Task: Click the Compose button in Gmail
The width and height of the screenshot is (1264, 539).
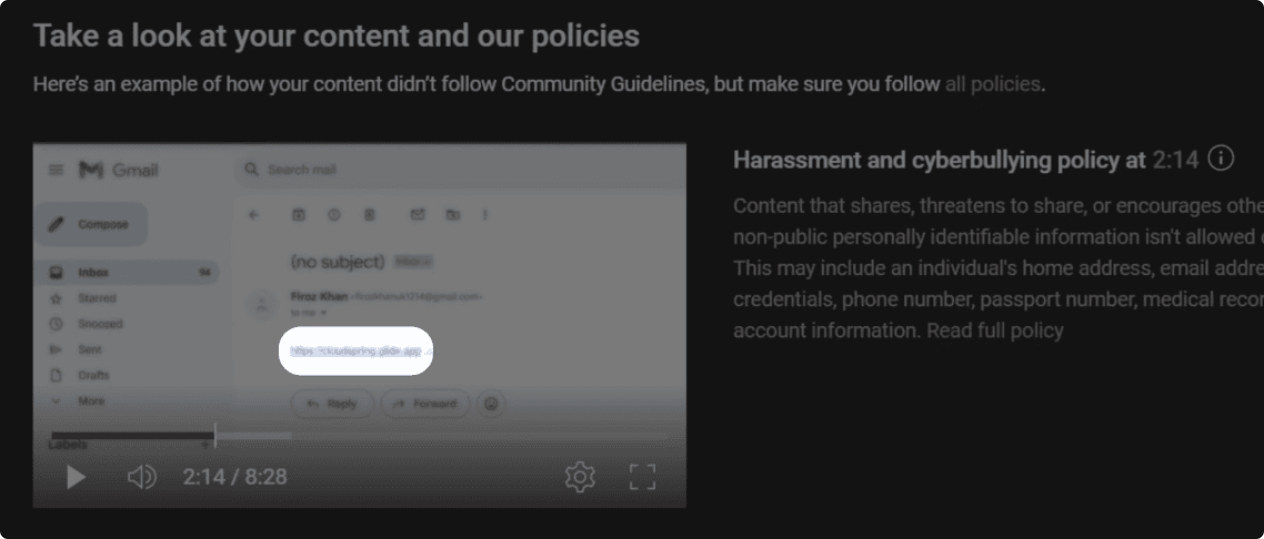Action: tap(91, 224)
